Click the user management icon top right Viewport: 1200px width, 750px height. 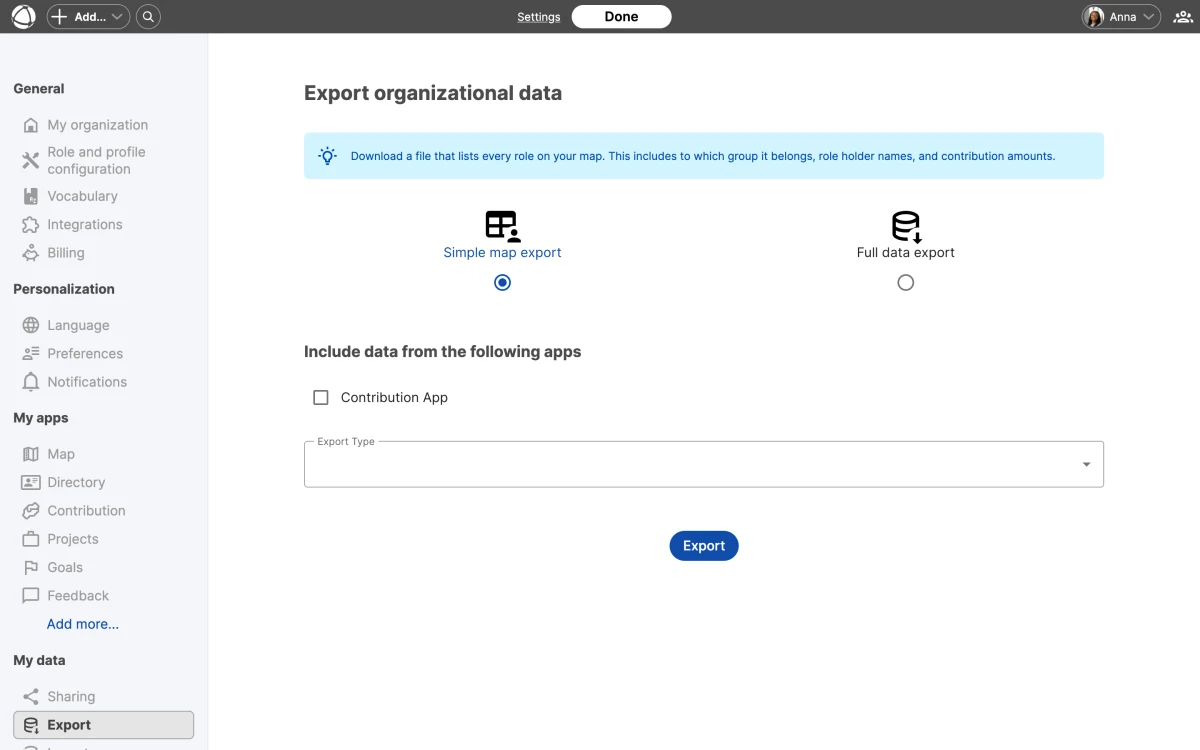(1181, 16)
